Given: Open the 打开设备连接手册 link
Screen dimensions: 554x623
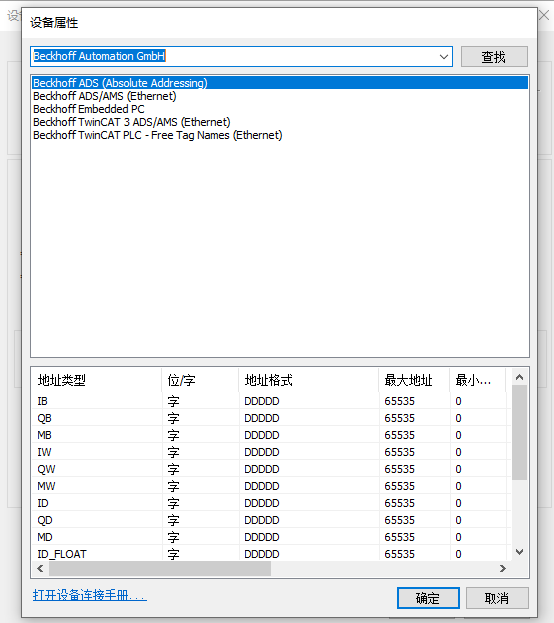Looking at the screenshot, I should [x=90, y=595].
